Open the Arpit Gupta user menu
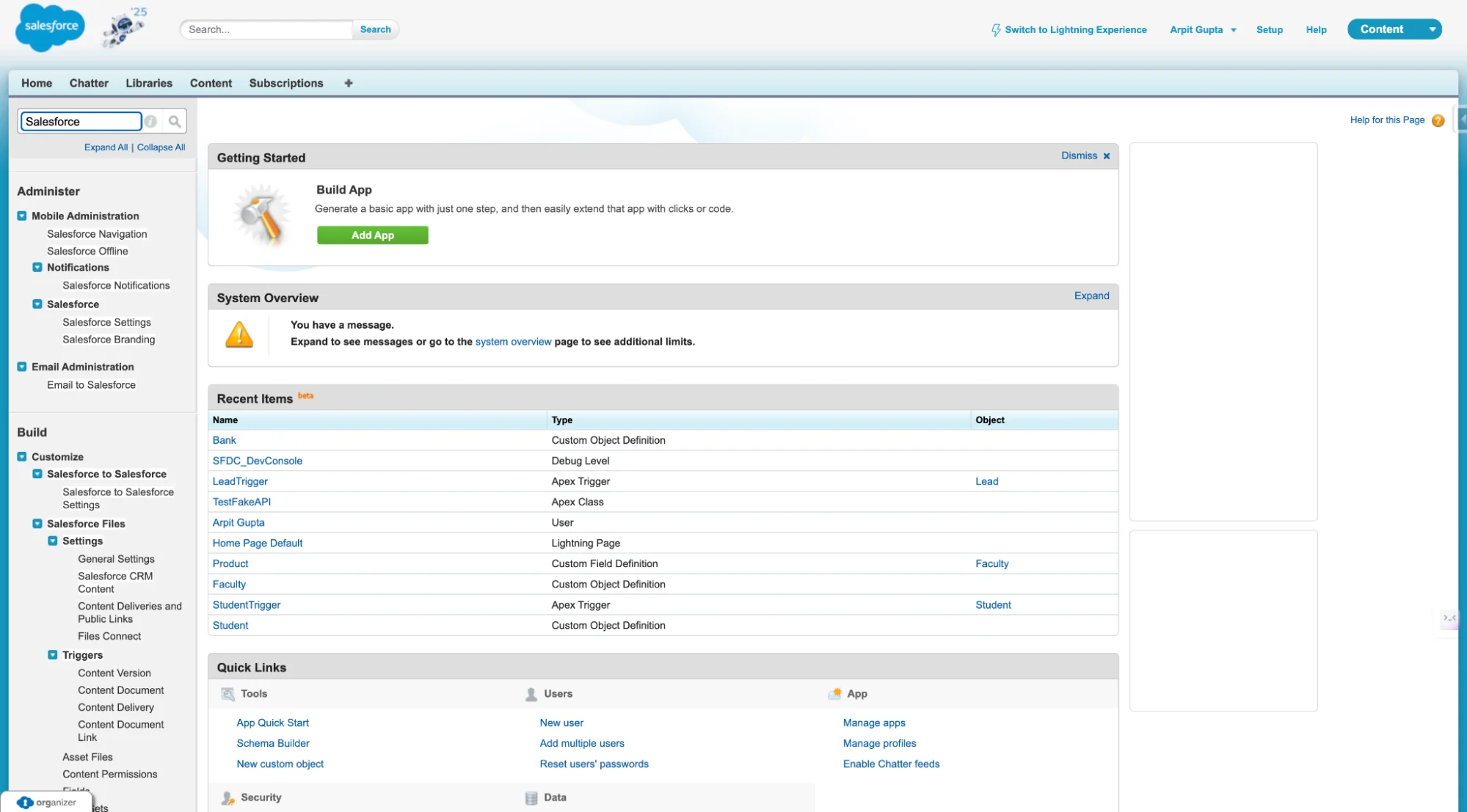1467x812 pixels. click(1202, 29)
